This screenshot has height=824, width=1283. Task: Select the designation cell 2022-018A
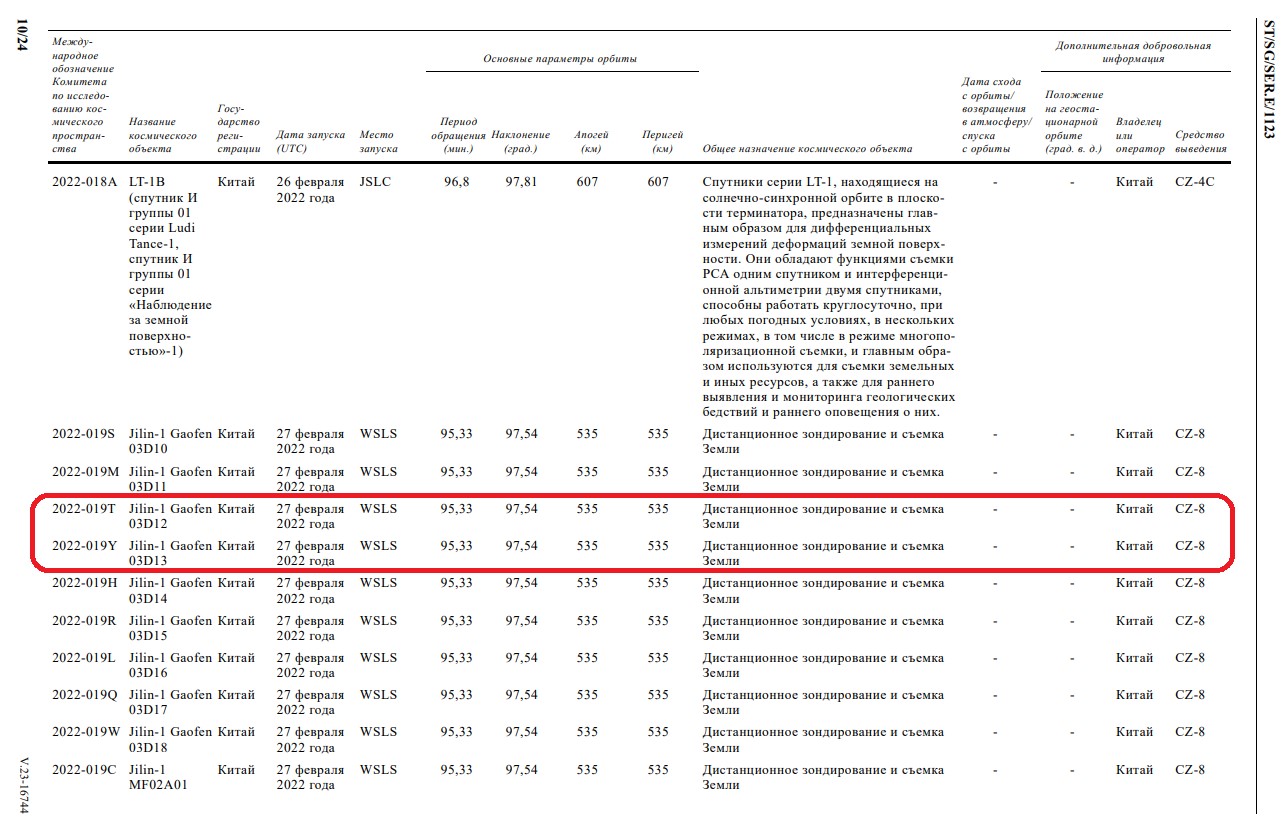point(84,182)
